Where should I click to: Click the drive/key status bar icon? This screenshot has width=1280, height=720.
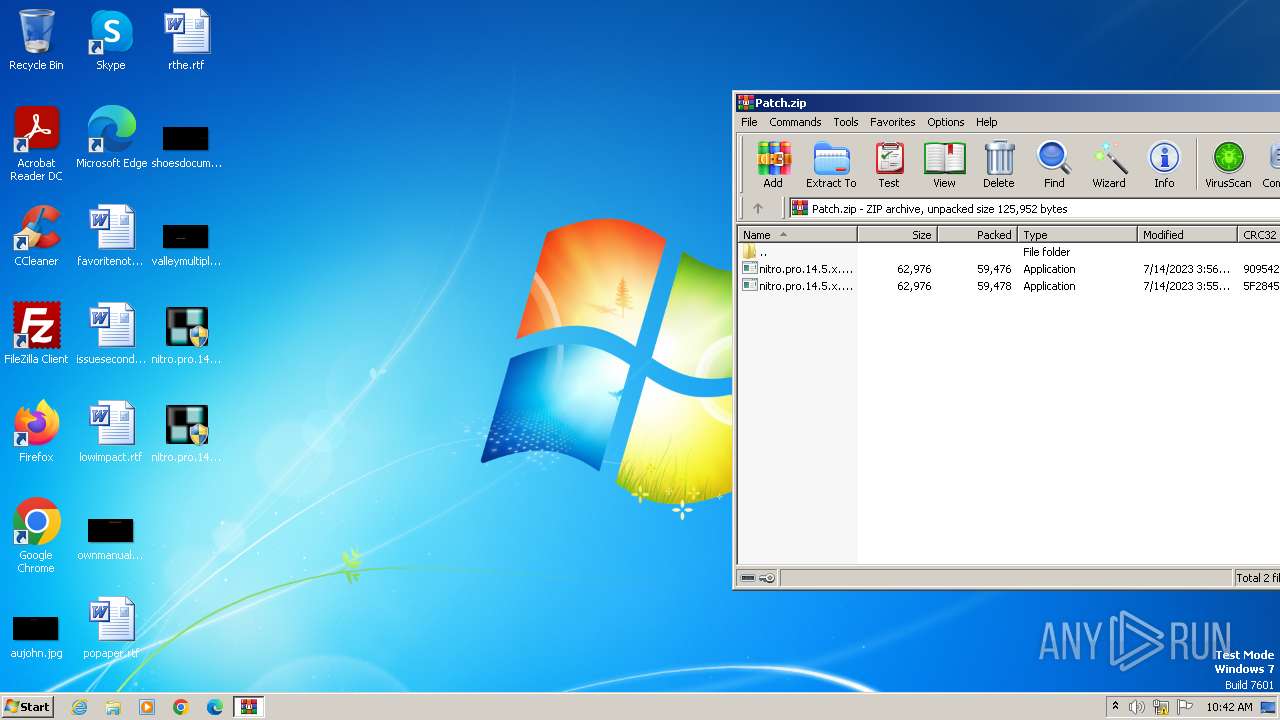(758, 578)
